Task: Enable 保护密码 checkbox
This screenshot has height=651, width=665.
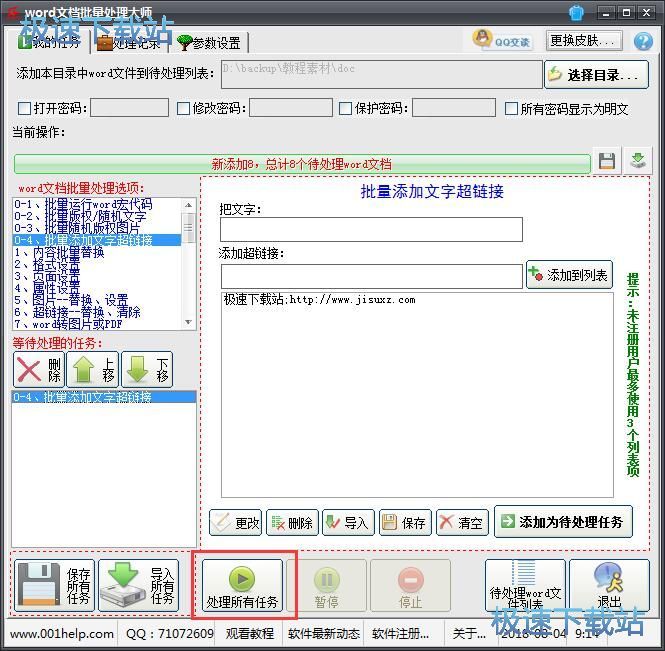Action: coord(346,109)
